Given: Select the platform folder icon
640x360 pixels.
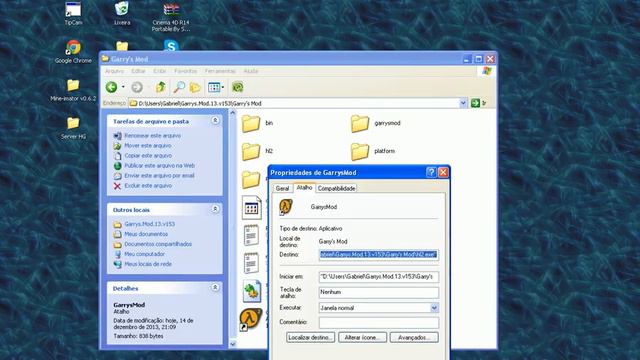Looking at the screenshot, I should (360, 151).
